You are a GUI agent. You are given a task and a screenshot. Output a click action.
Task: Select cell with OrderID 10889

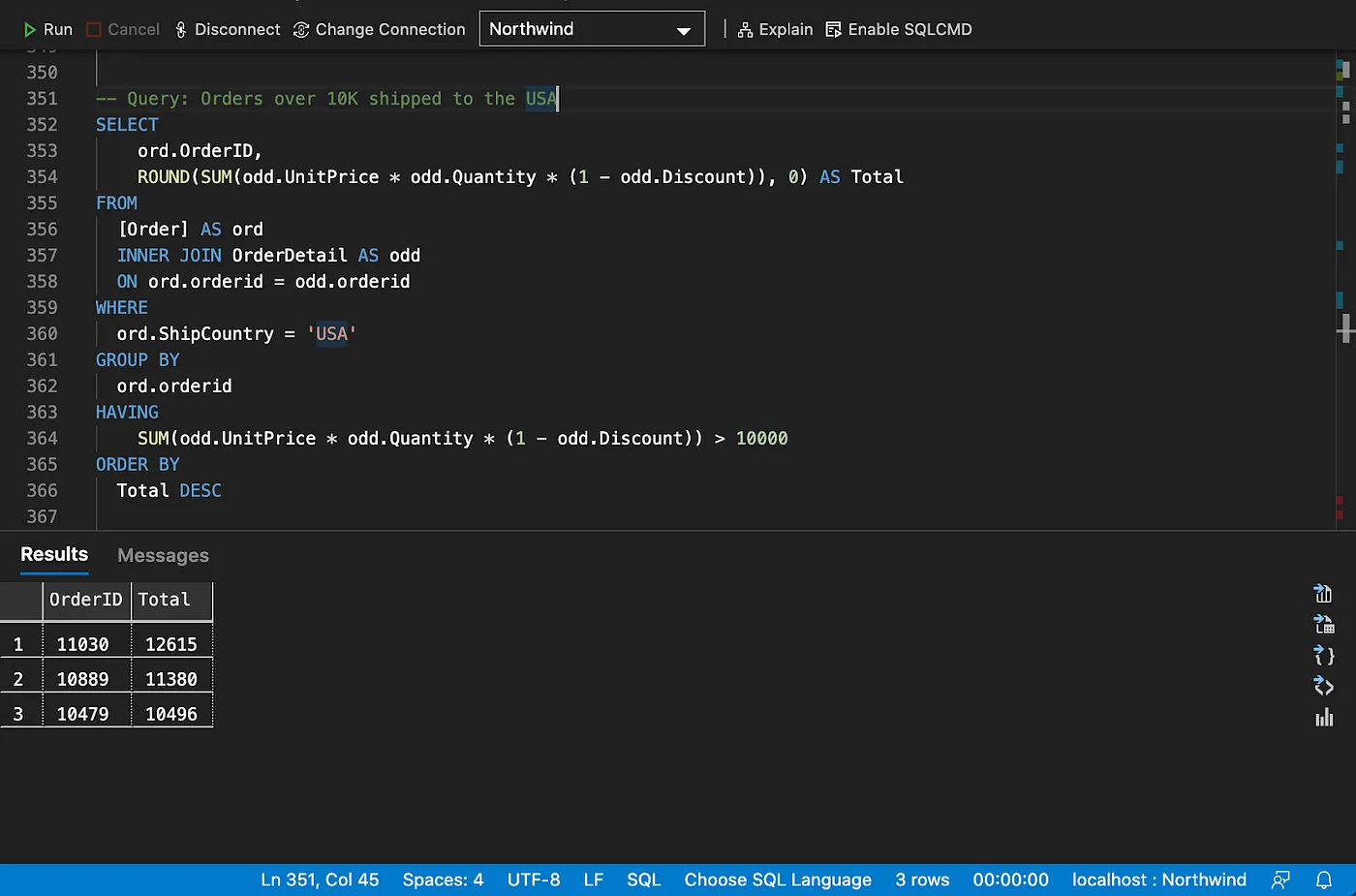tap(86, 679)
